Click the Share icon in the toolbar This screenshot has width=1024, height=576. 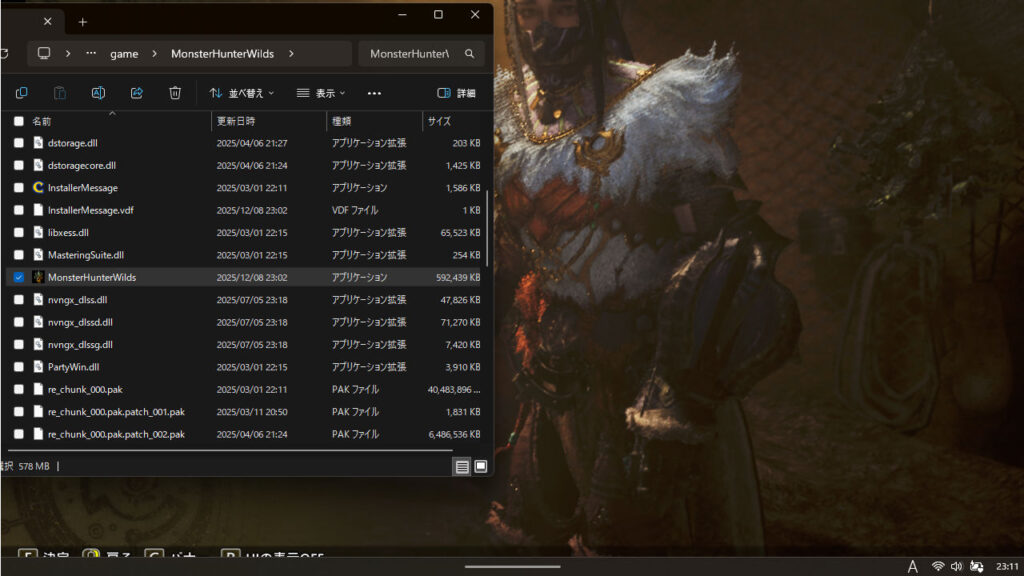137,92
